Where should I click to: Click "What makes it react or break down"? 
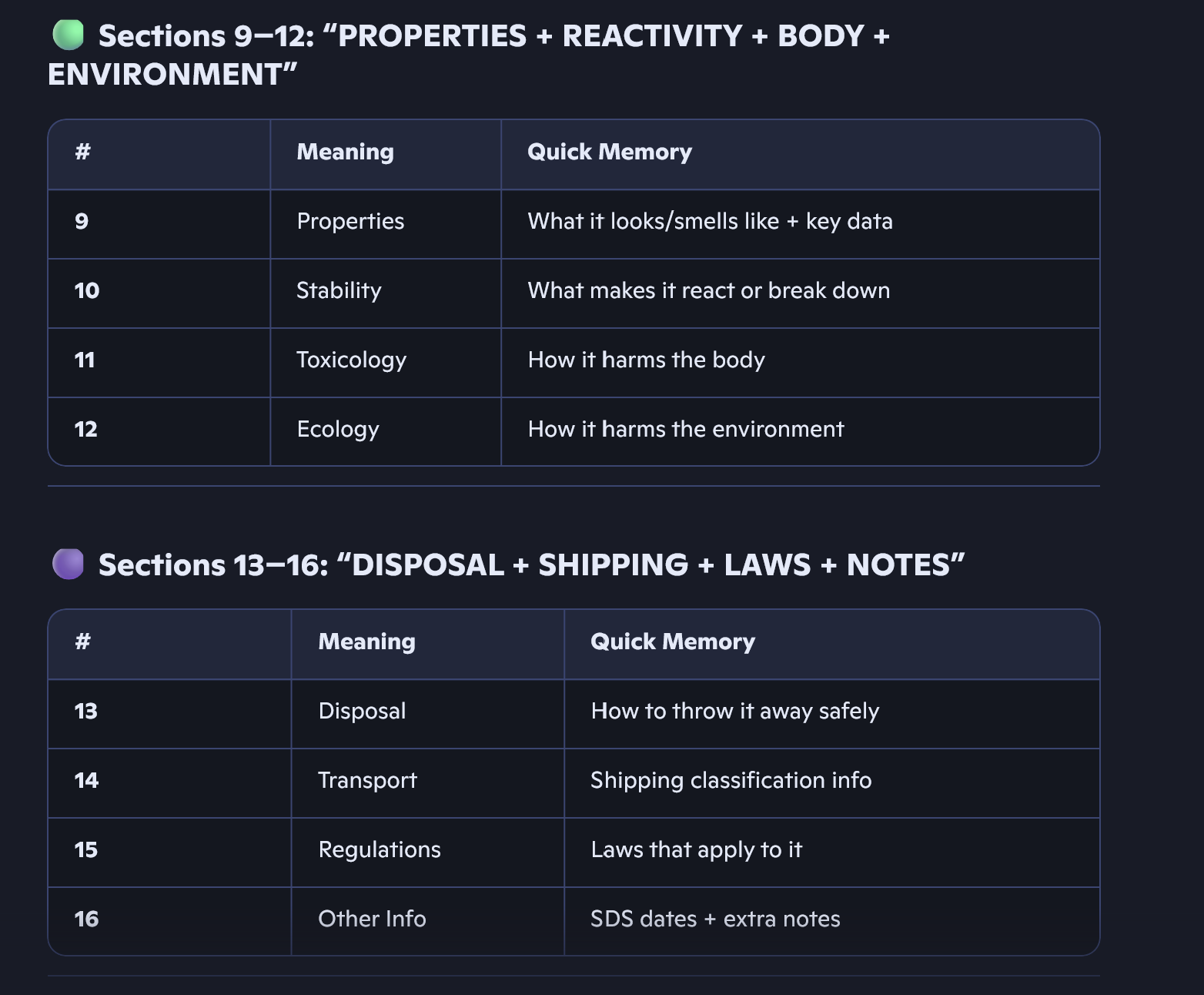tap(708, 291)
